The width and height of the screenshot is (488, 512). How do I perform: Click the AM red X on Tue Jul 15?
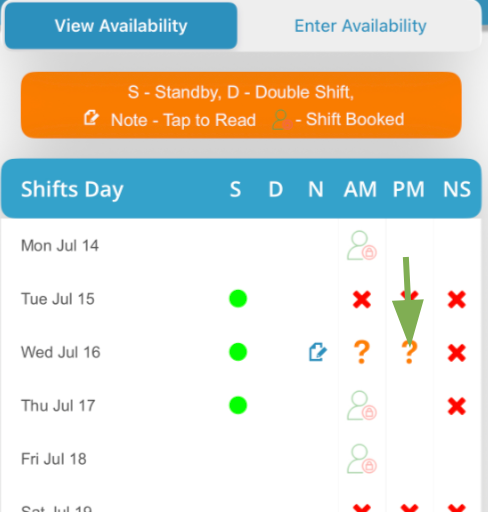[362, 299]
